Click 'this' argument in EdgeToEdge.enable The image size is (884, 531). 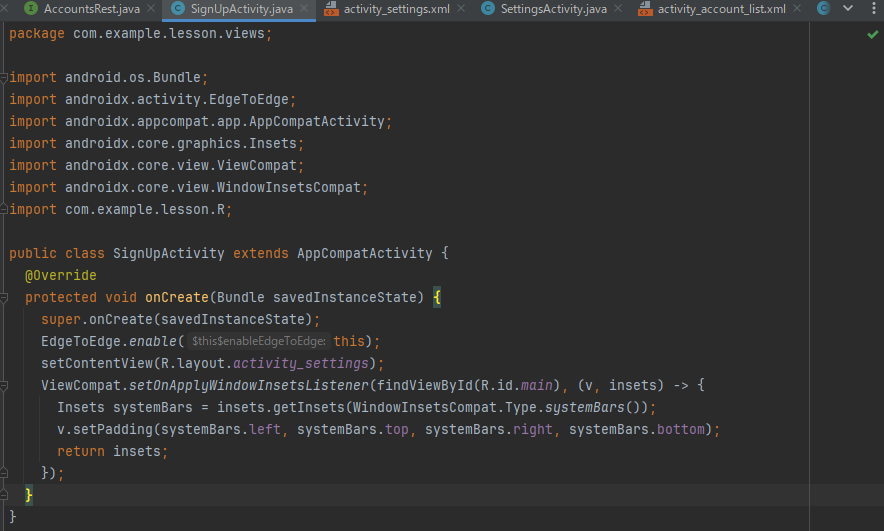pos(349,341)
